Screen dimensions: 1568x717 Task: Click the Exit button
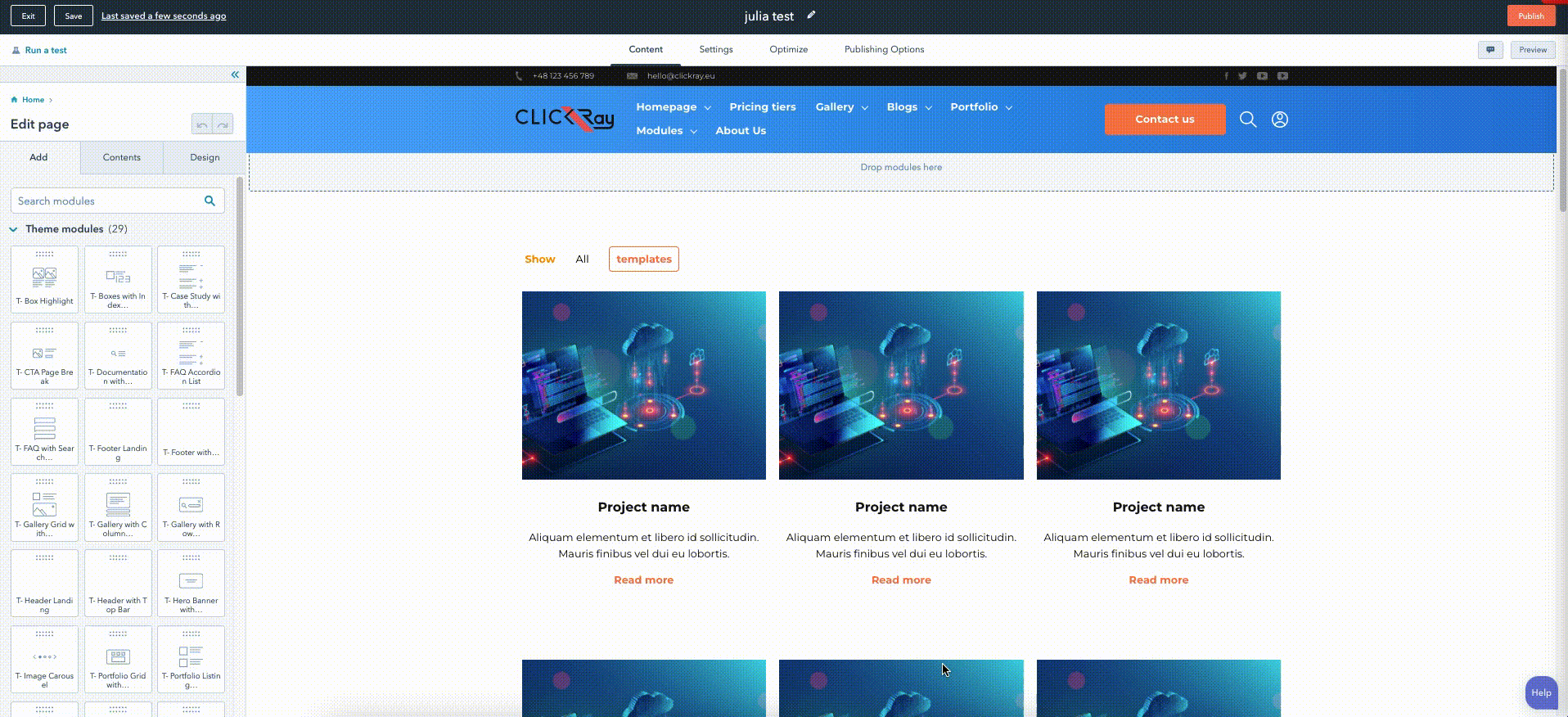[29, 16]
